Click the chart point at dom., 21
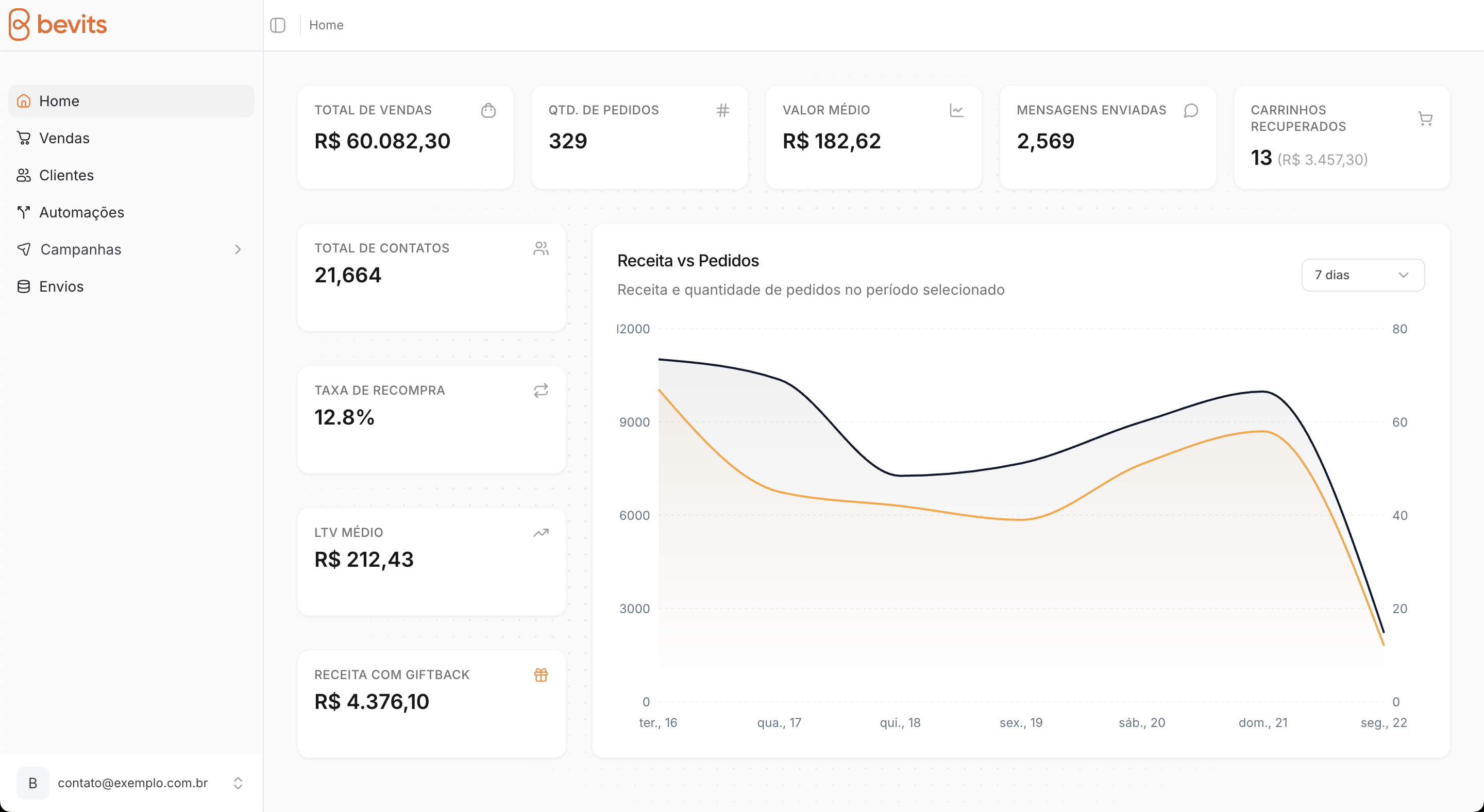 click(1263, 392)
